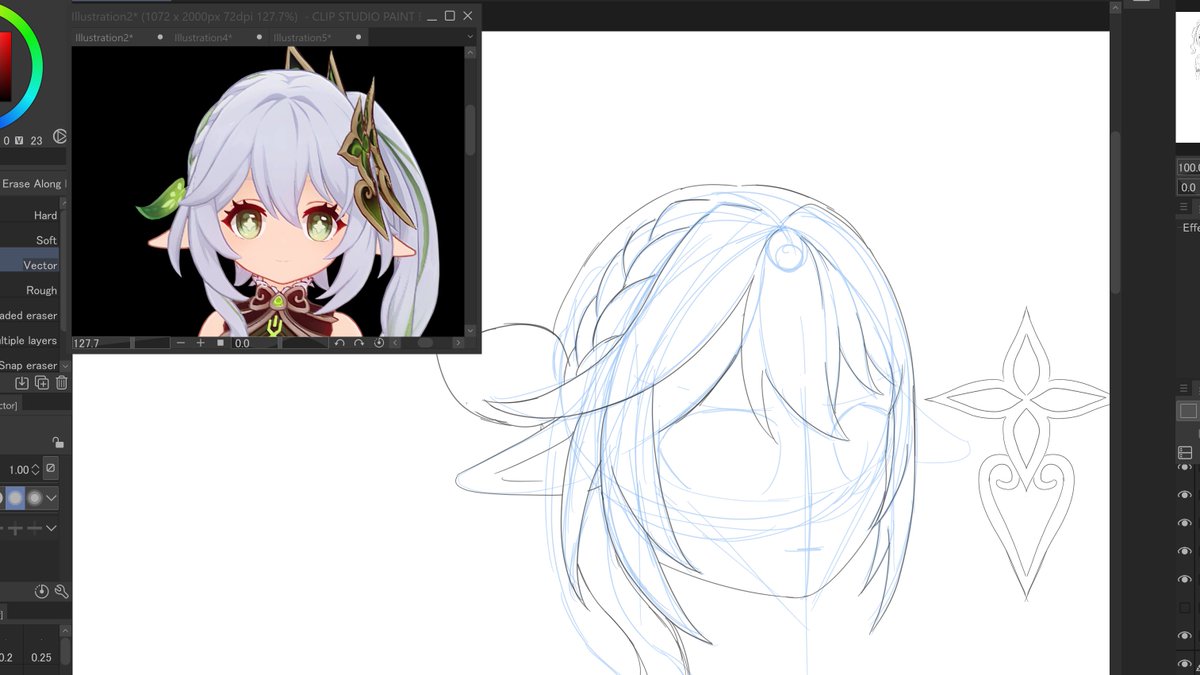Click the register sub tool download icon

pos(22,383)
